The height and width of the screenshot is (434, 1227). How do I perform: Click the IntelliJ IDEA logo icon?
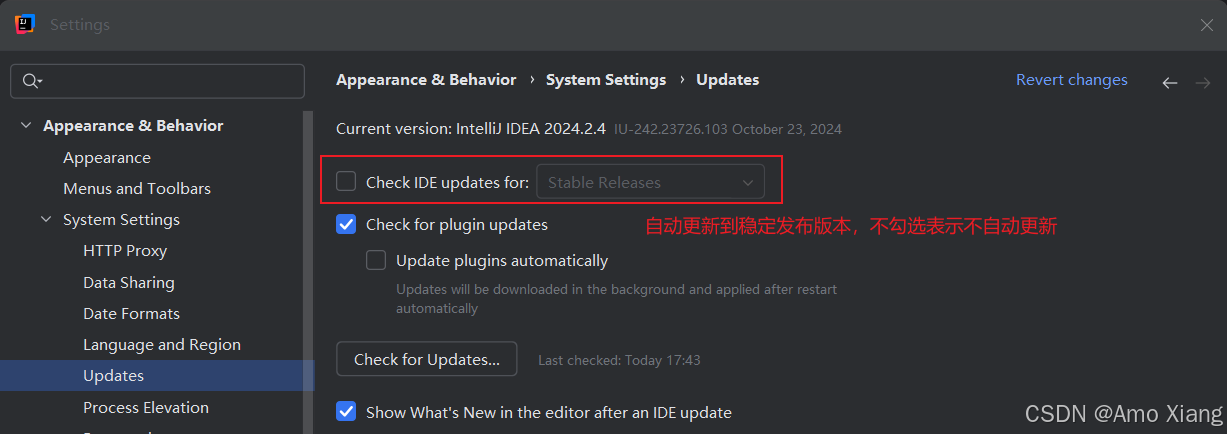(x=25, y=24)
